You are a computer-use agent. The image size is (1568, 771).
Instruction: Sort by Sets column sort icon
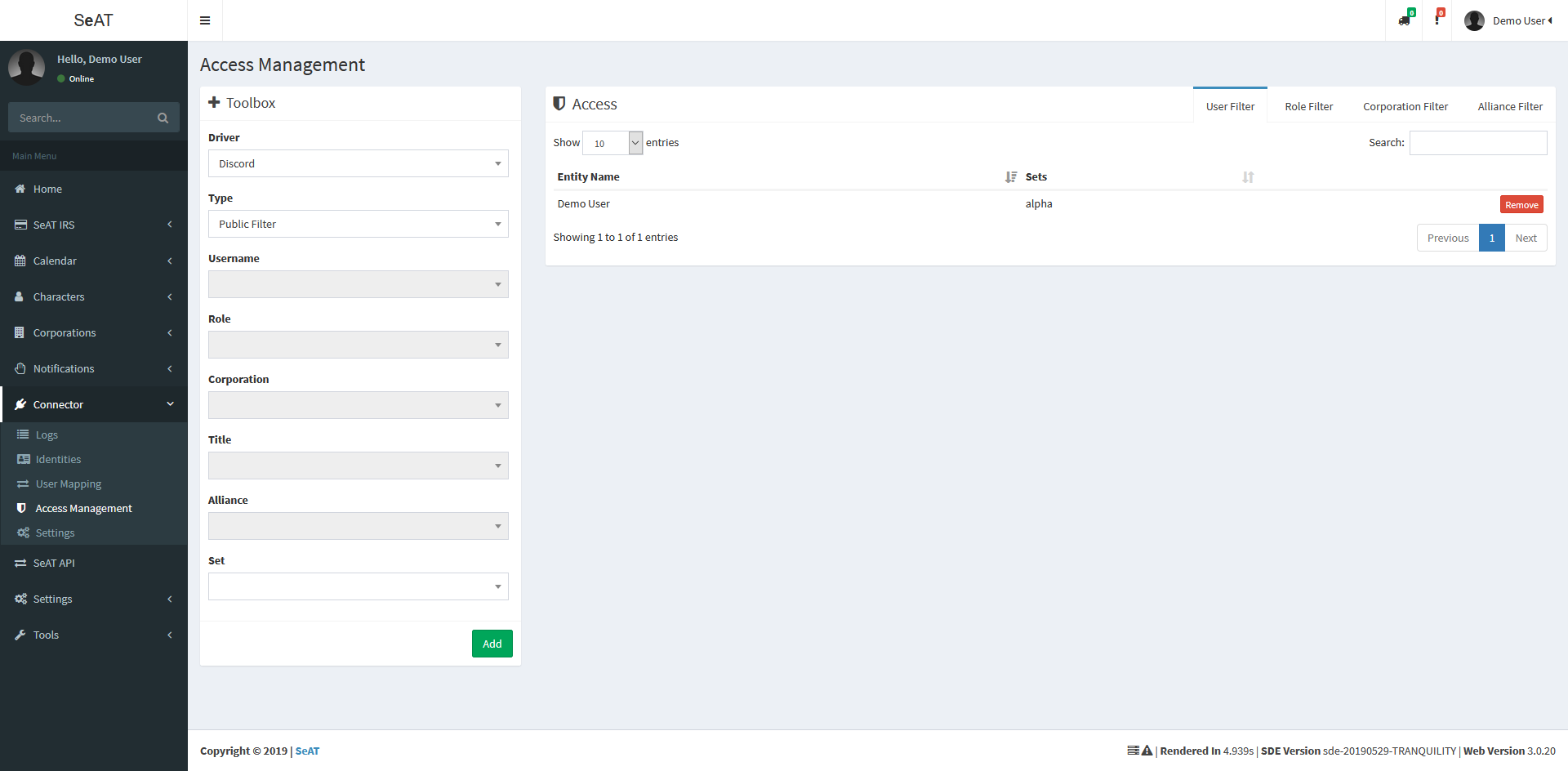(1248, 176)
